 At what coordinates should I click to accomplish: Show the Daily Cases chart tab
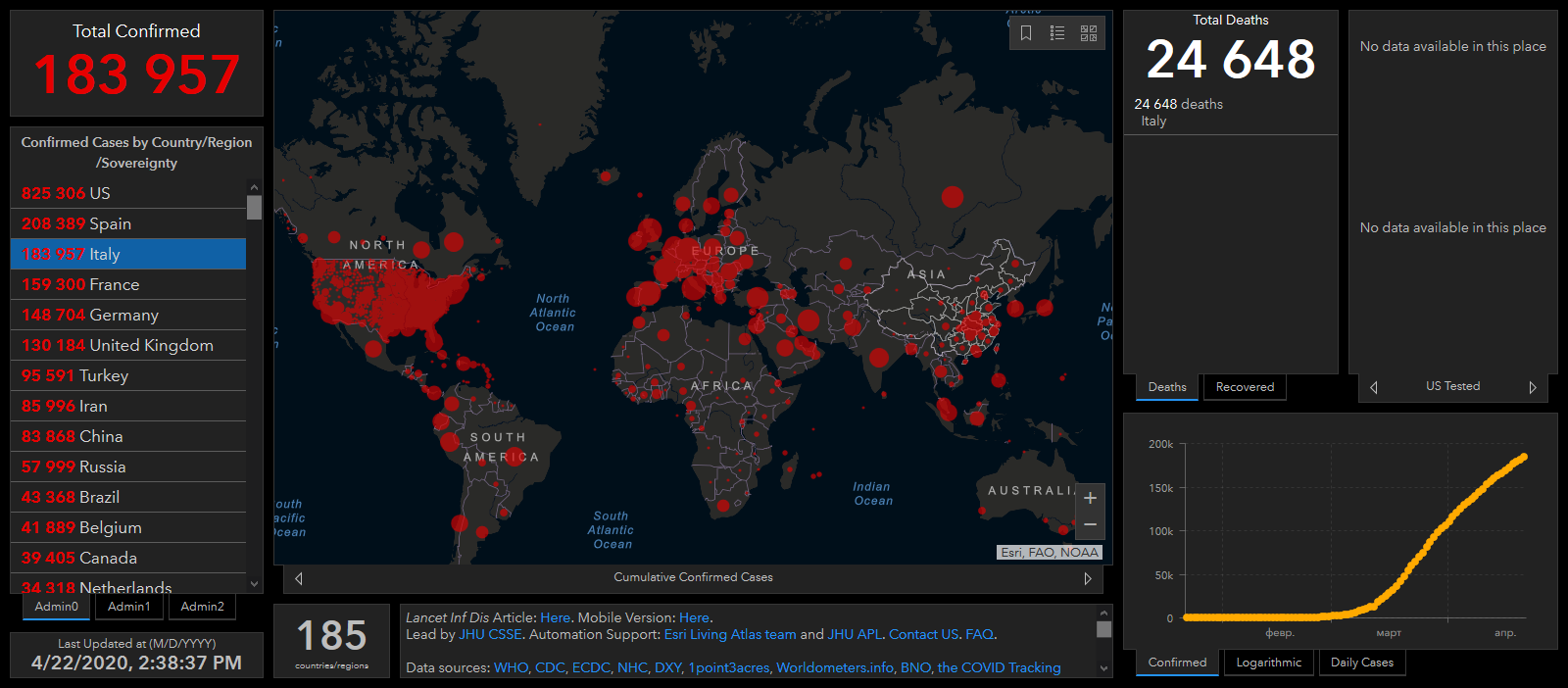1361,663
